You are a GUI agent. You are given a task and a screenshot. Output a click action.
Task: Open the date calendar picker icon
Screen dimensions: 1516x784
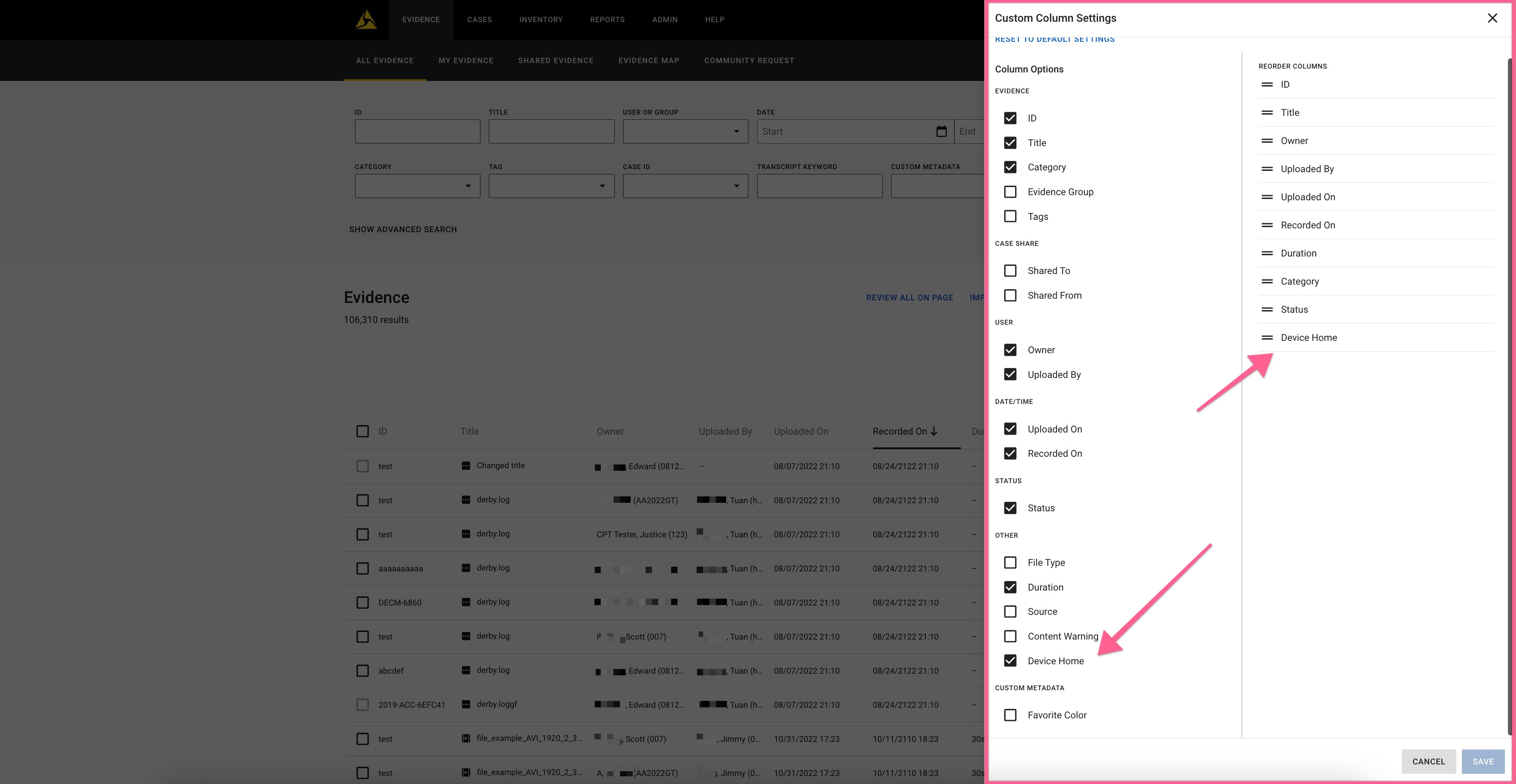[941, 131]
